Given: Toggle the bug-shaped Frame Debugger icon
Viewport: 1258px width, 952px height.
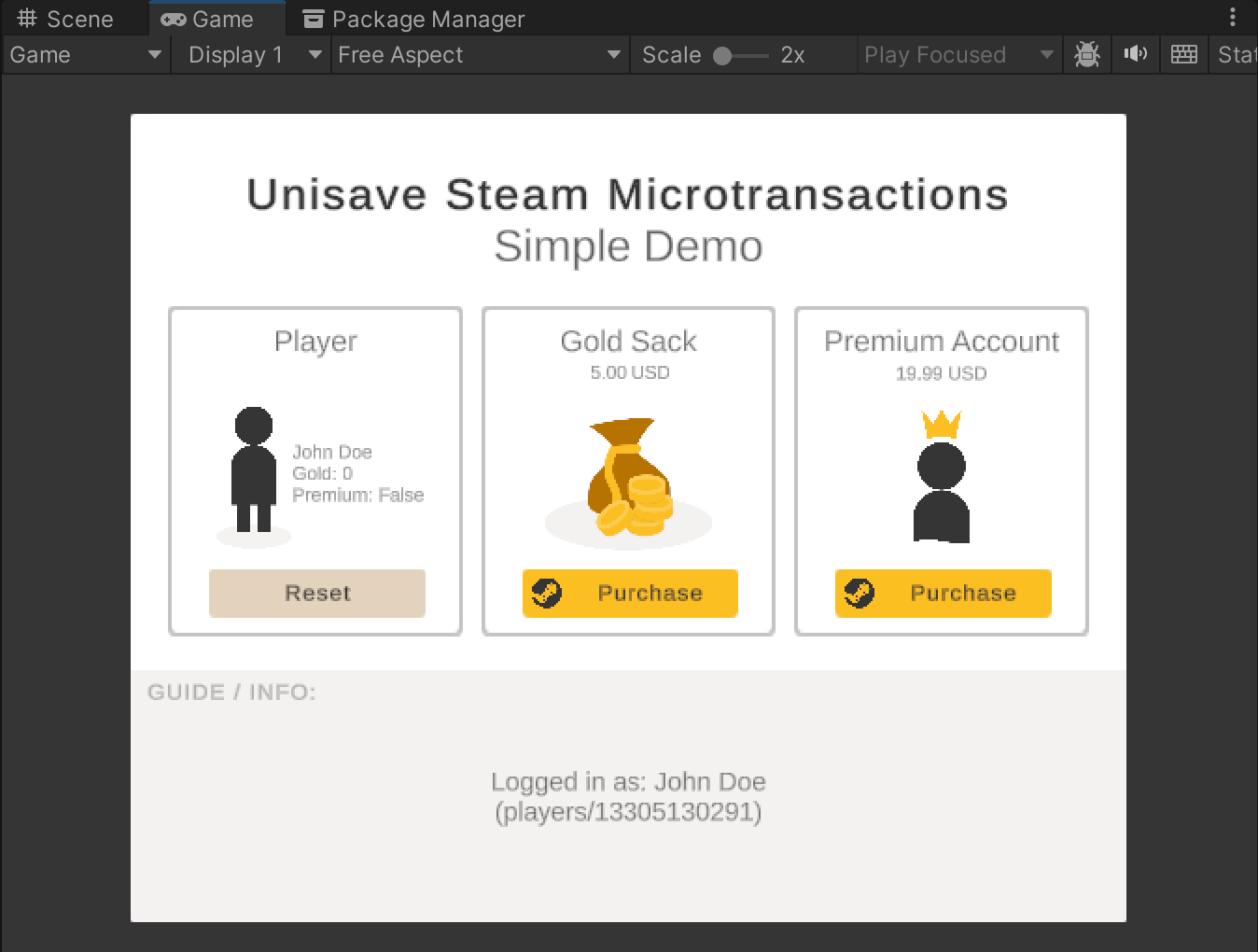Looking at the screenshot, I should click(x=1086, y=55).
